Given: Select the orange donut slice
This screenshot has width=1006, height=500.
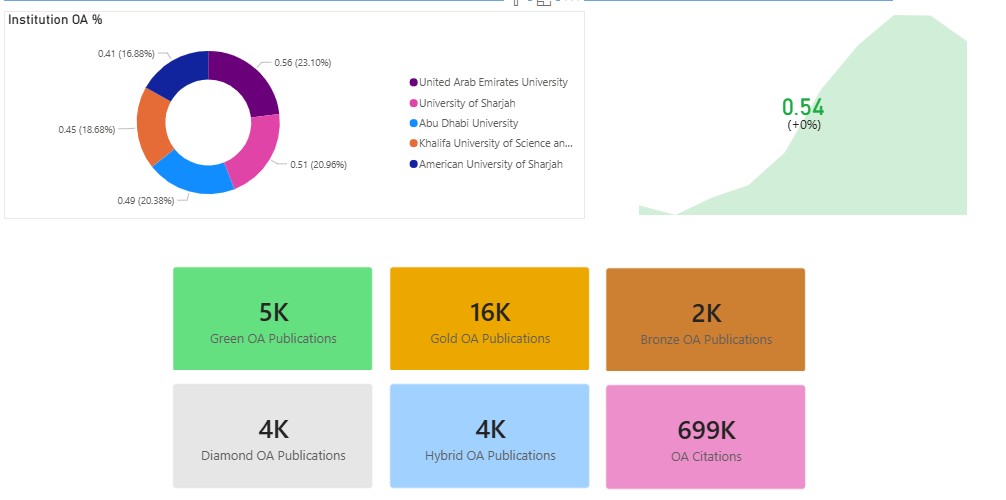Looking at the screenshot, I should coord(153,128).
